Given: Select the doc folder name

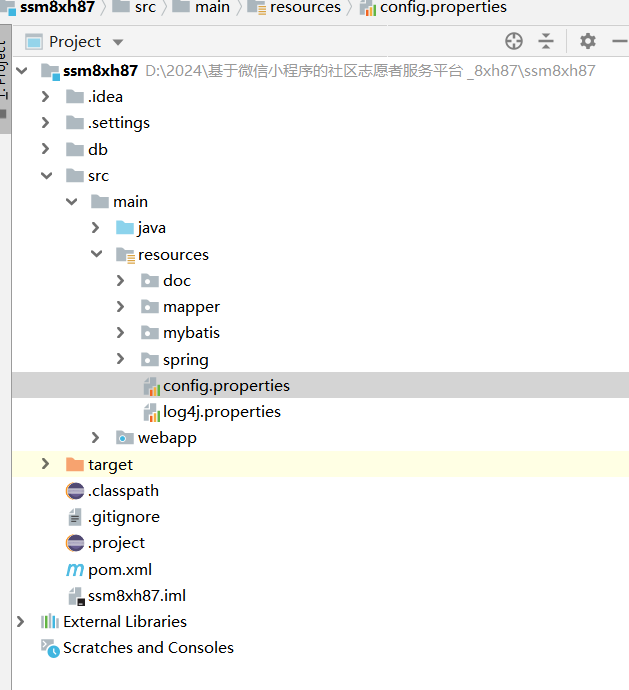Looking at the screenshot, I should tap(177, 281).
